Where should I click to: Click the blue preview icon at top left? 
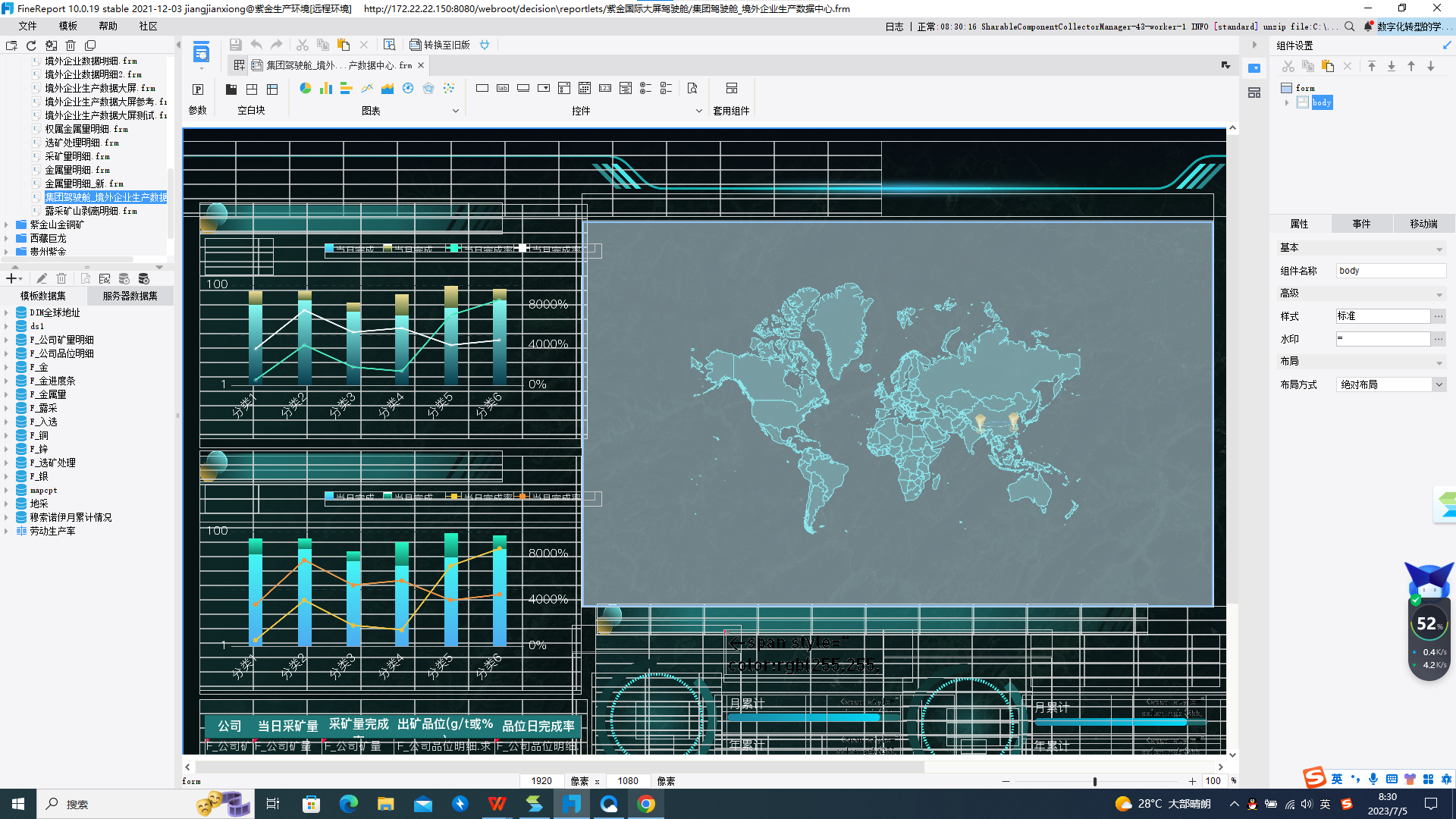(201, 53)
